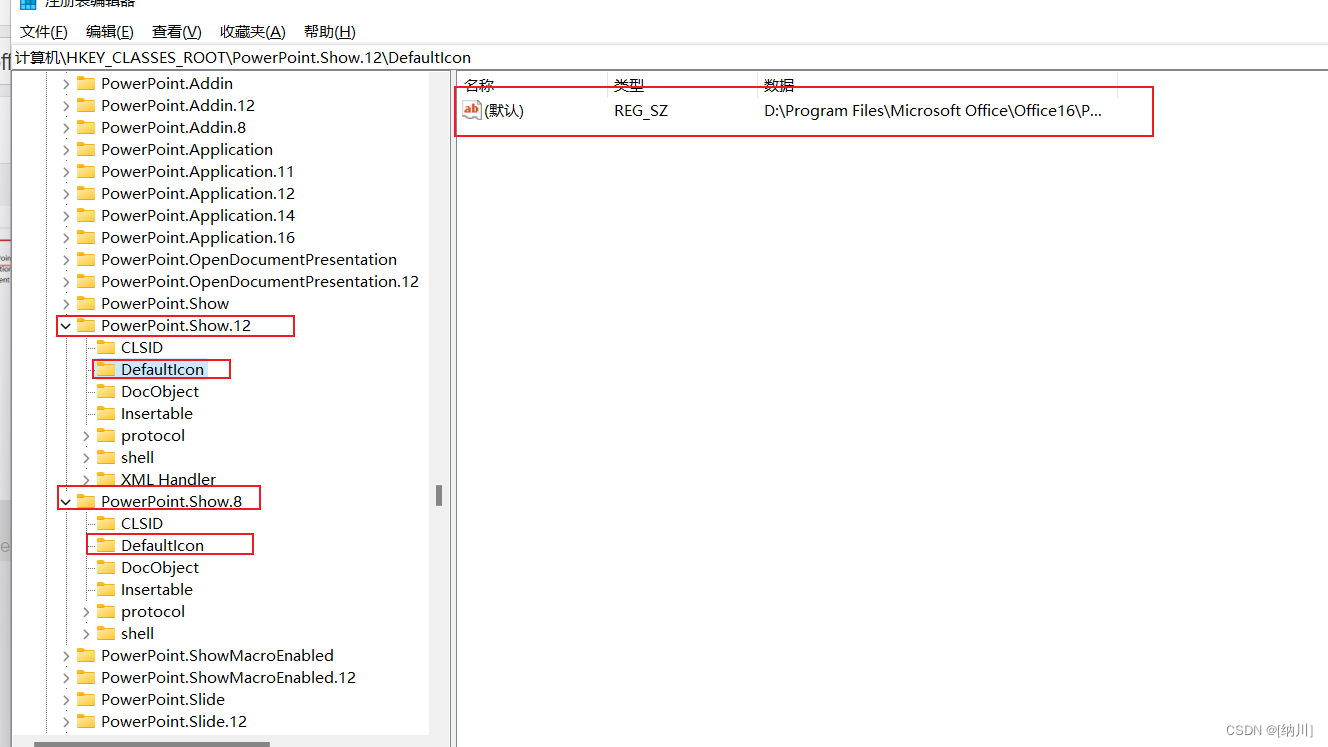Select the PowerPoint.Application.11 key
Screen dimensions: 1328x747
point(198,172)
